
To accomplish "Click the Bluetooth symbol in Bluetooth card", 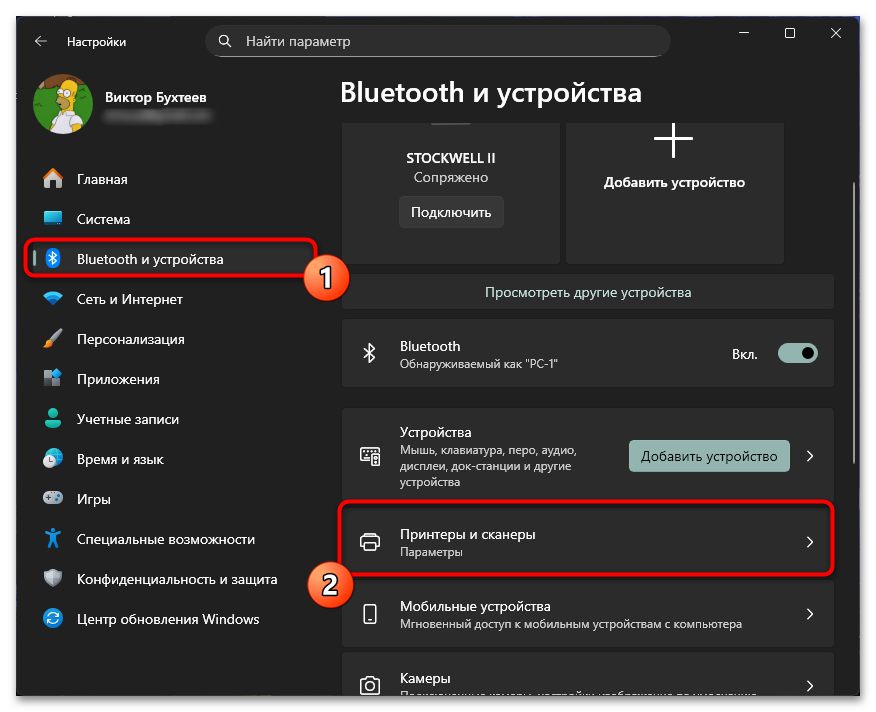I will [369, 353].
